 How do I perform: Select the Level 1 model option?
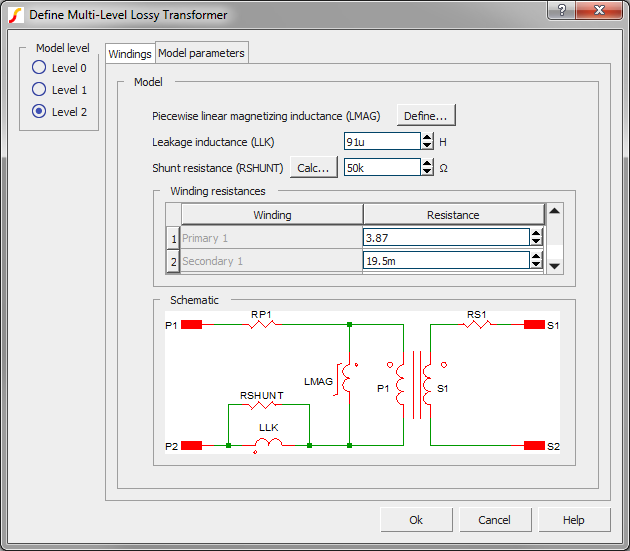39,90
